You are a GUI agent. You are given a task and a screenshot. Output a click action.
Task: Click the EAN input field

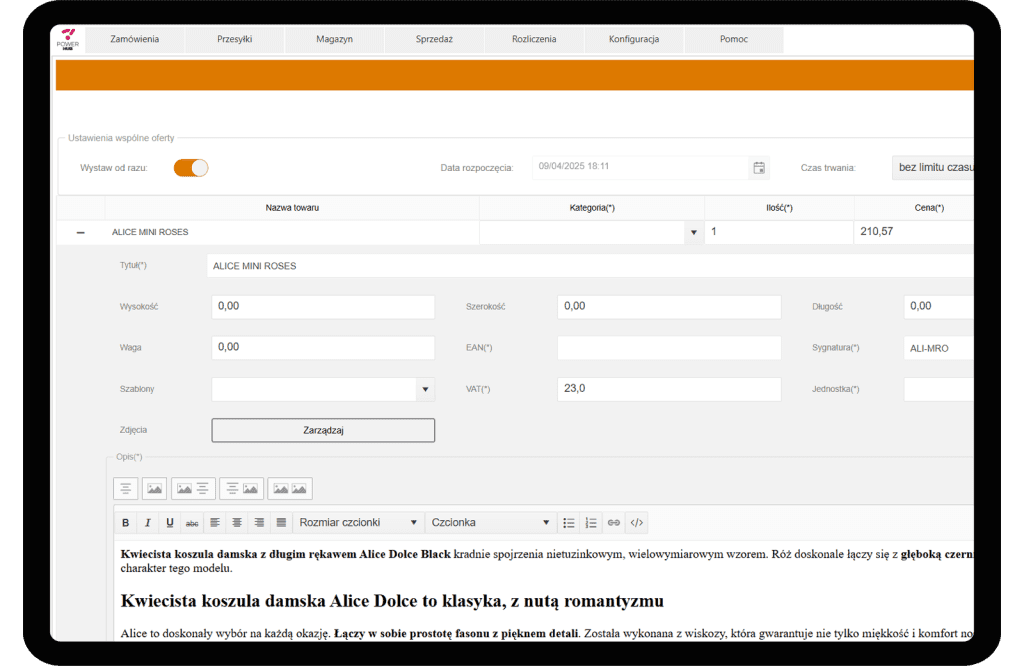point(668,347)
